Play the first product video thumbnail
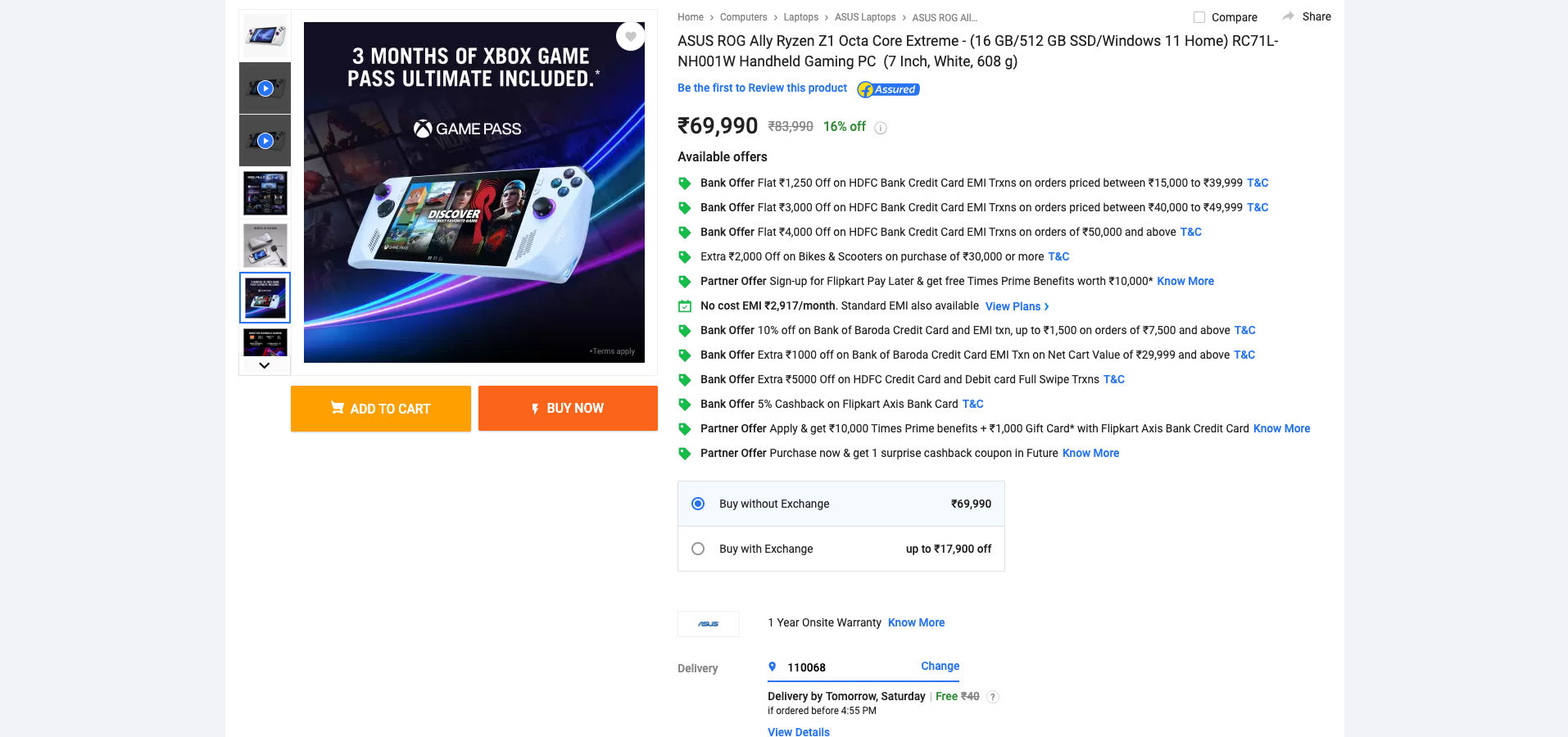 click(x=265, y=88)
